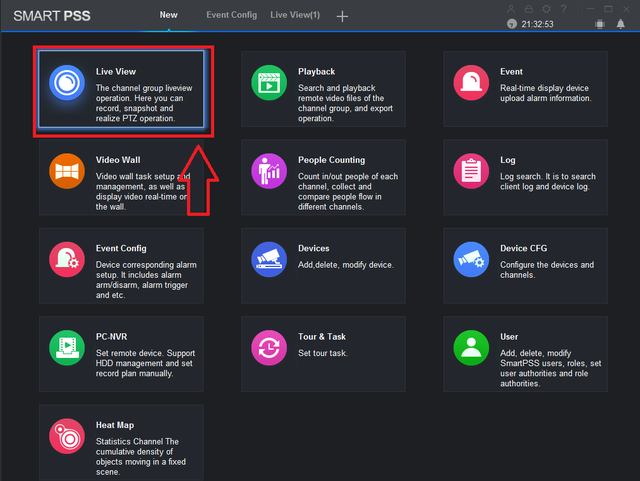This screenshot has height=481, width=640.
Task: Switch to the Live View(1) tab
Action: pos(295,15)
